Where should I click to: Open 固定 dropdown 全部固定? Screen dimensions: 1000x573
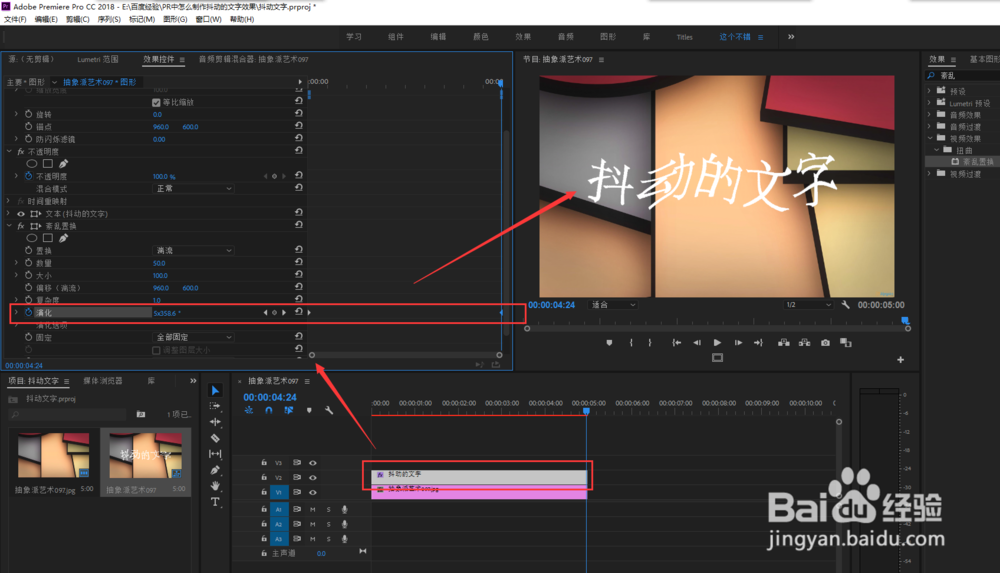pyautogui.click(x=193, y=337)
